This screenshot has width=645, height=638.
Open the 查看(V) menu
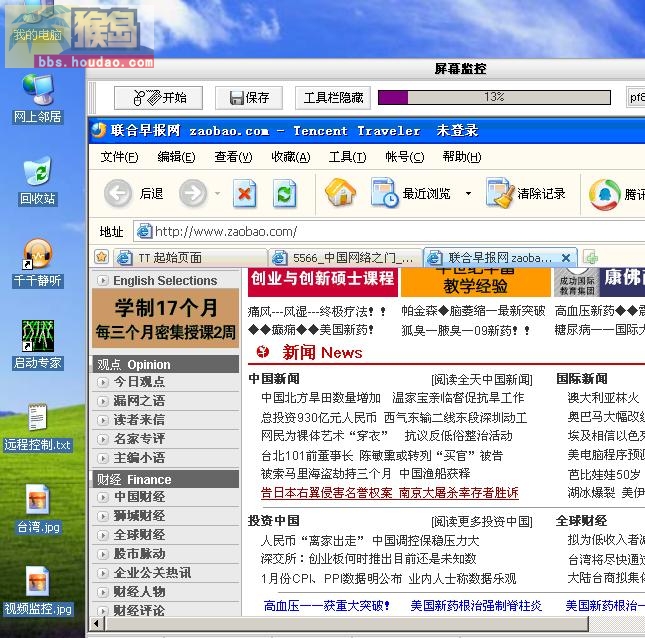233,157
